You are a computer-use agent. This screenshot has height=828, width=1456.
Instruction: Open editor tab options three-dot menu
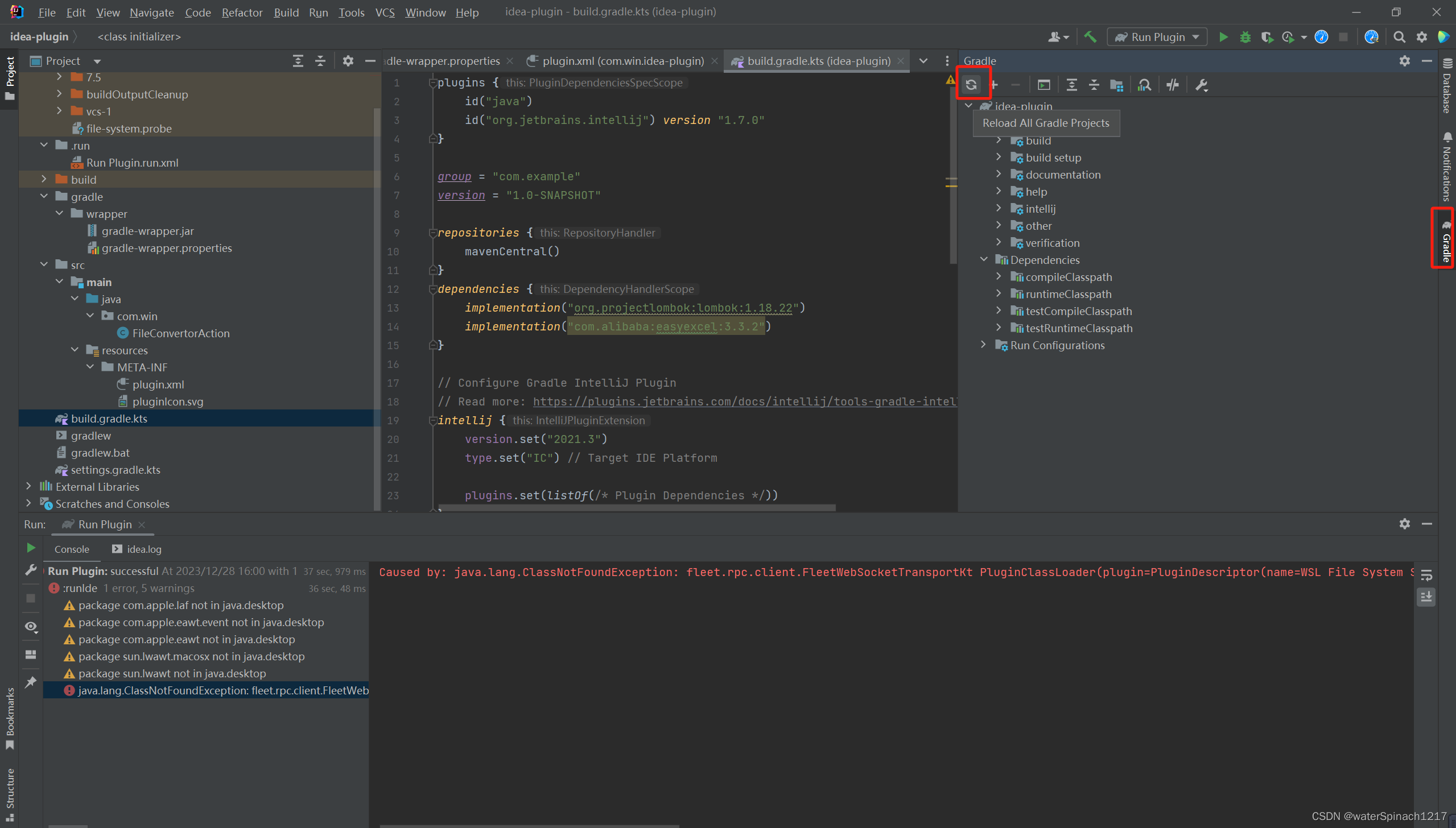[x=947, y=61]
